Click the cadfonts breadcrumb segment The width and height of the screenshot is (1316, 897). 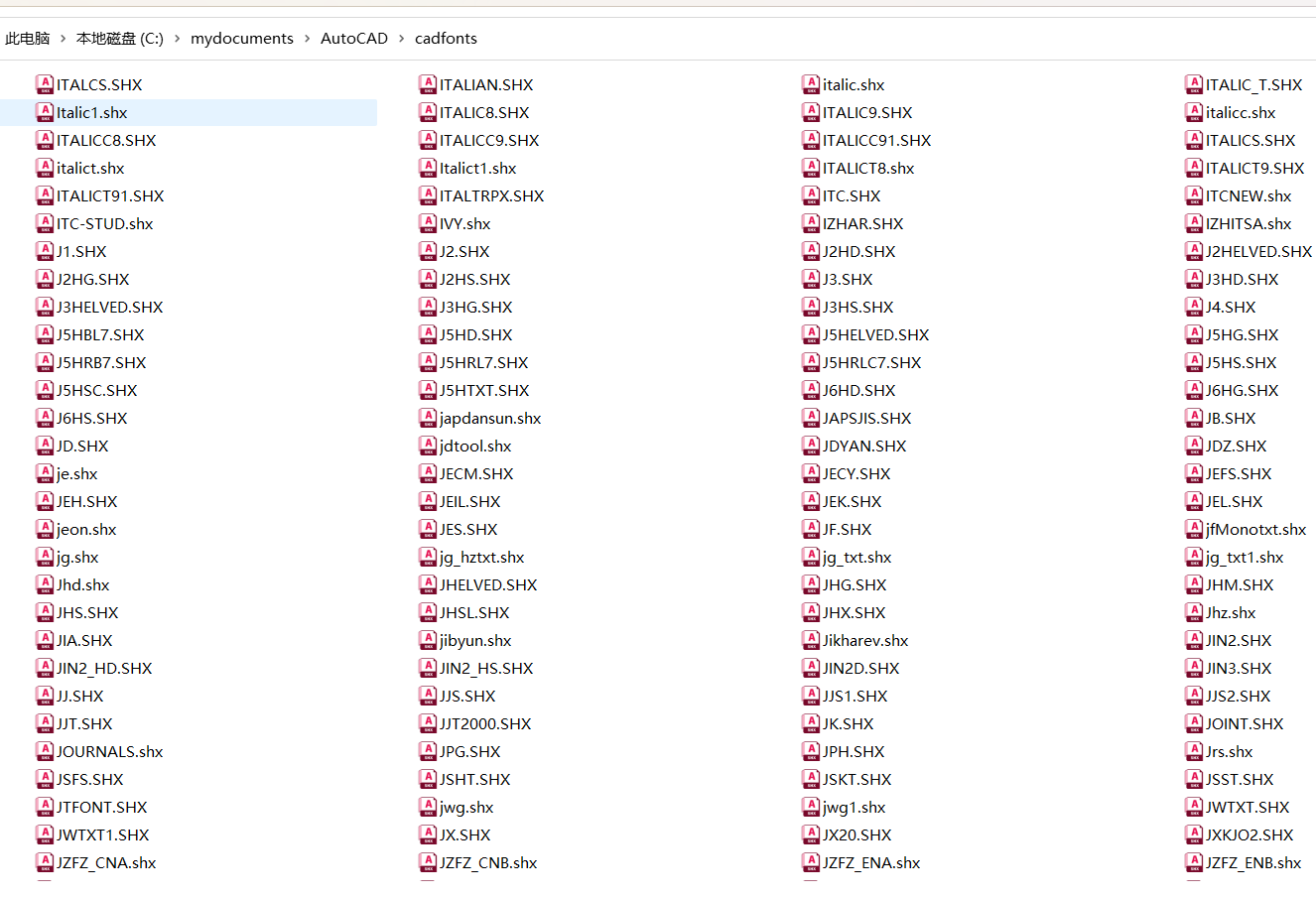click(x=446, y=39)
